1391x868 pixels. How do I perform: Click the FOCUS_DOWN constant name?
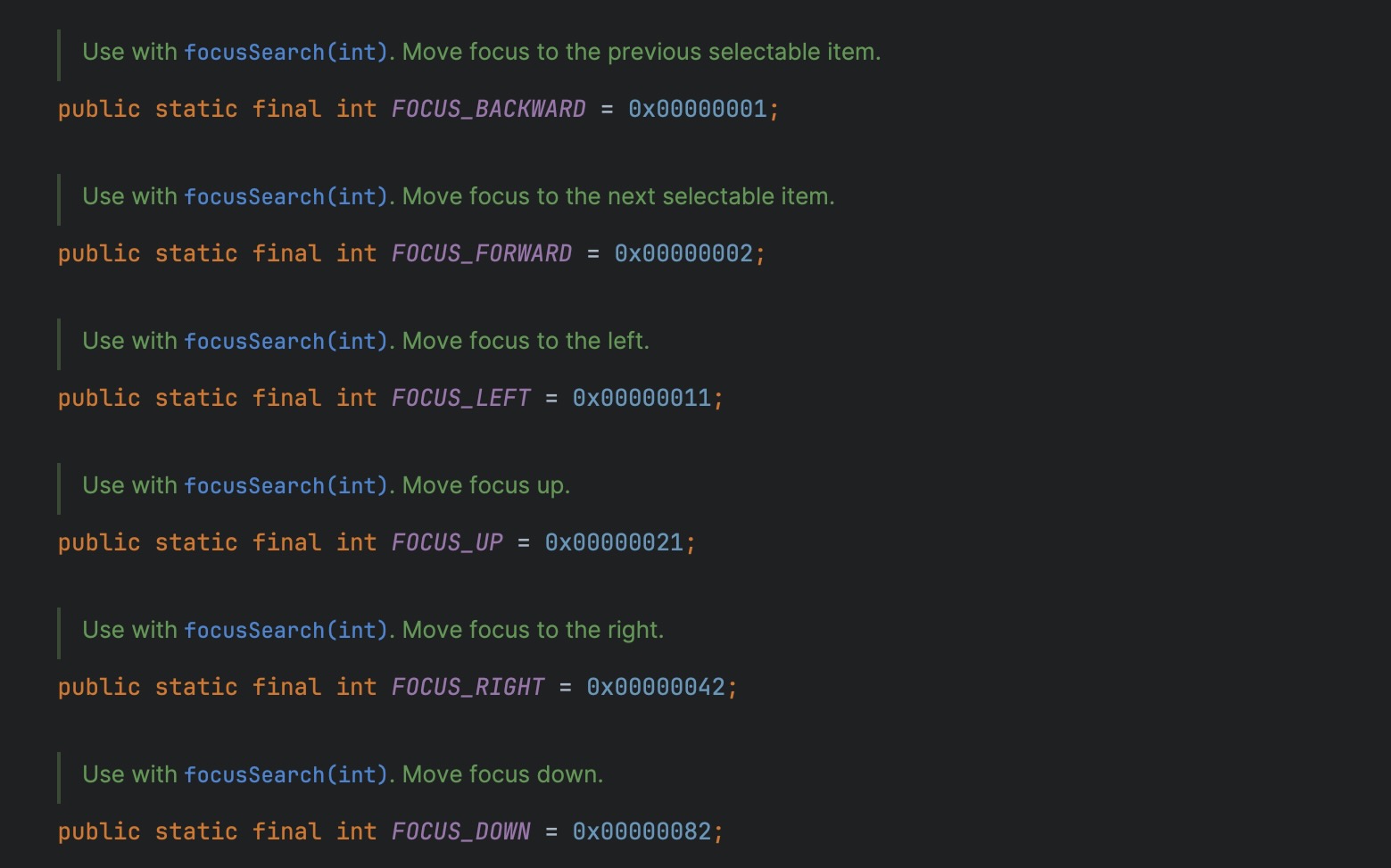[x=460, y=831]
